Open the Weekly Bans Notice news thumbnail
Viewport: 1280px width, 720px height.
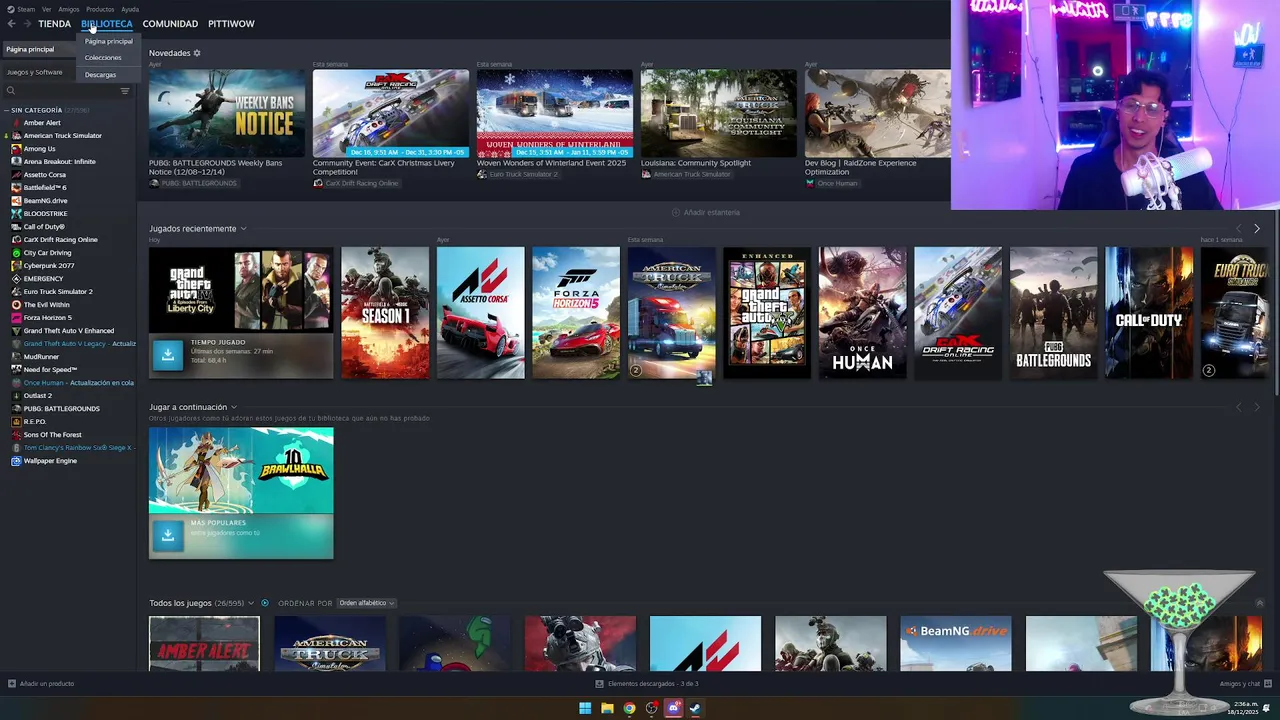pos(227,114)
